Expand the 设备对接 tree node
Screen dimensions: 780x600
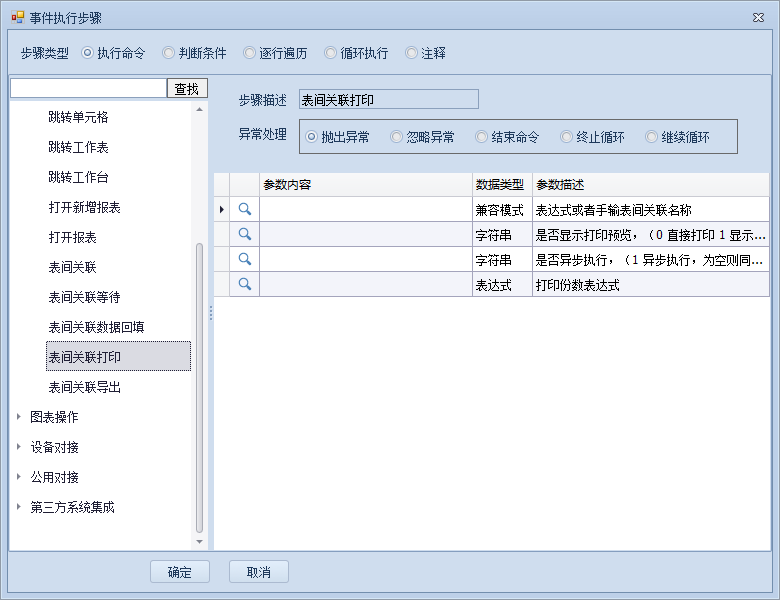[x=18, y=447]
